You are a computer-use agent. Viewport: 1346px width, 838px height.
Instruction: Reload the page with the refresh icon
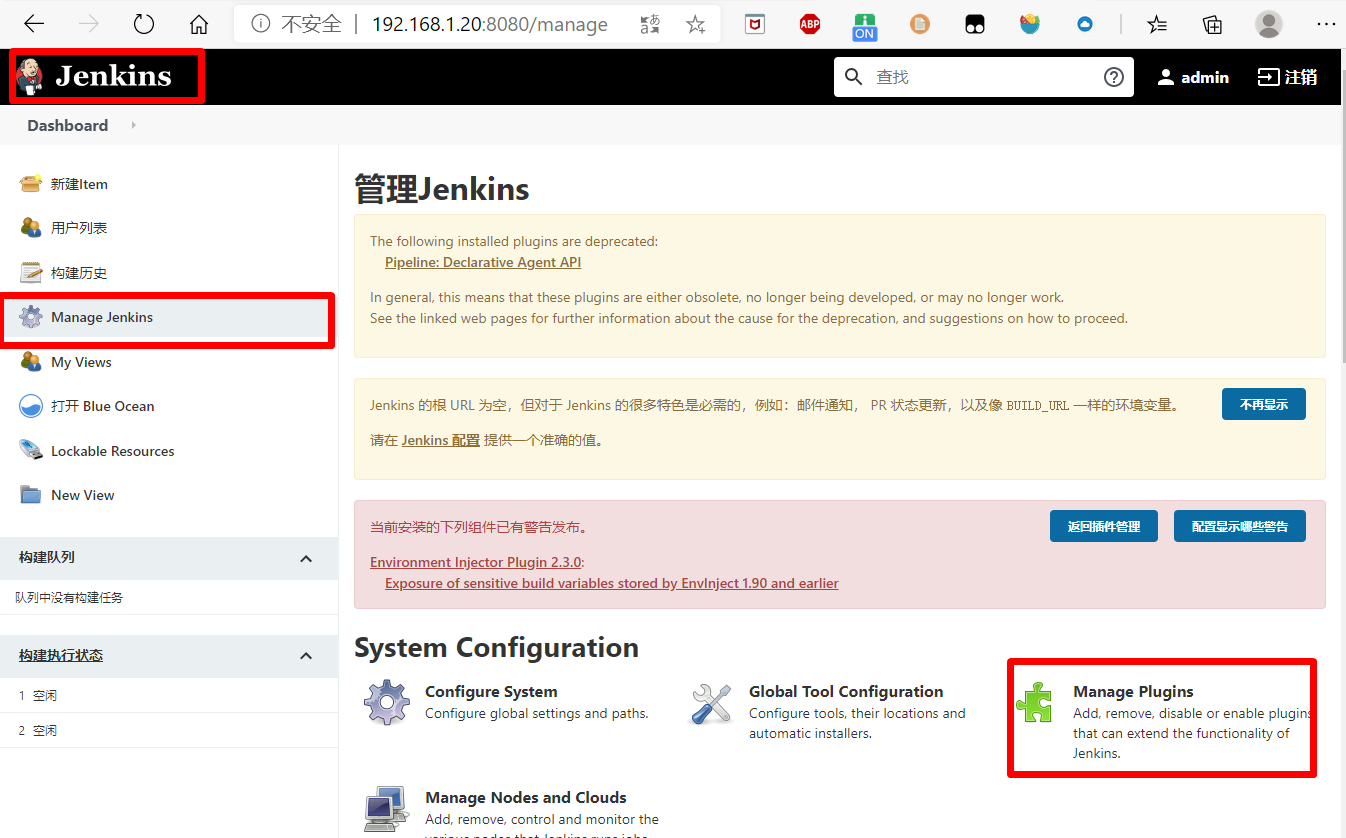(144, 24)
